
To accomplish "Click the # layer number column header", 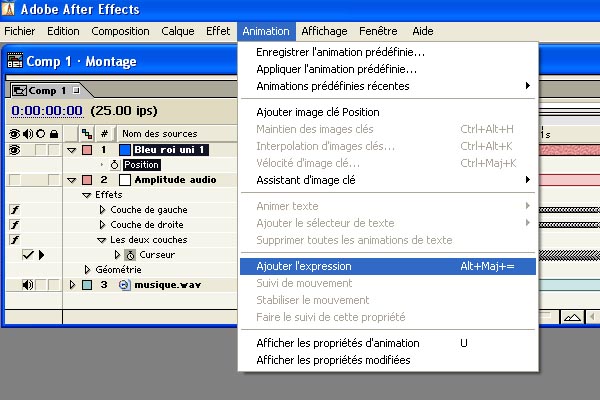I will [104, 134].
